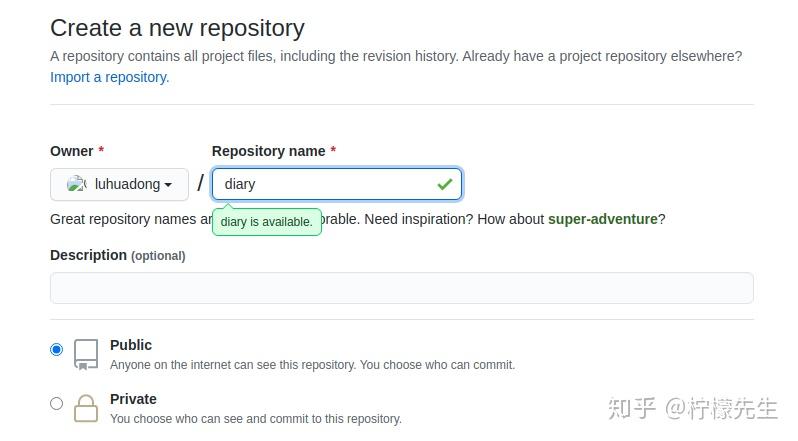Use the super-adventure name suggestion
Screen dimensions: 798x441
click(x=602, y=219)
